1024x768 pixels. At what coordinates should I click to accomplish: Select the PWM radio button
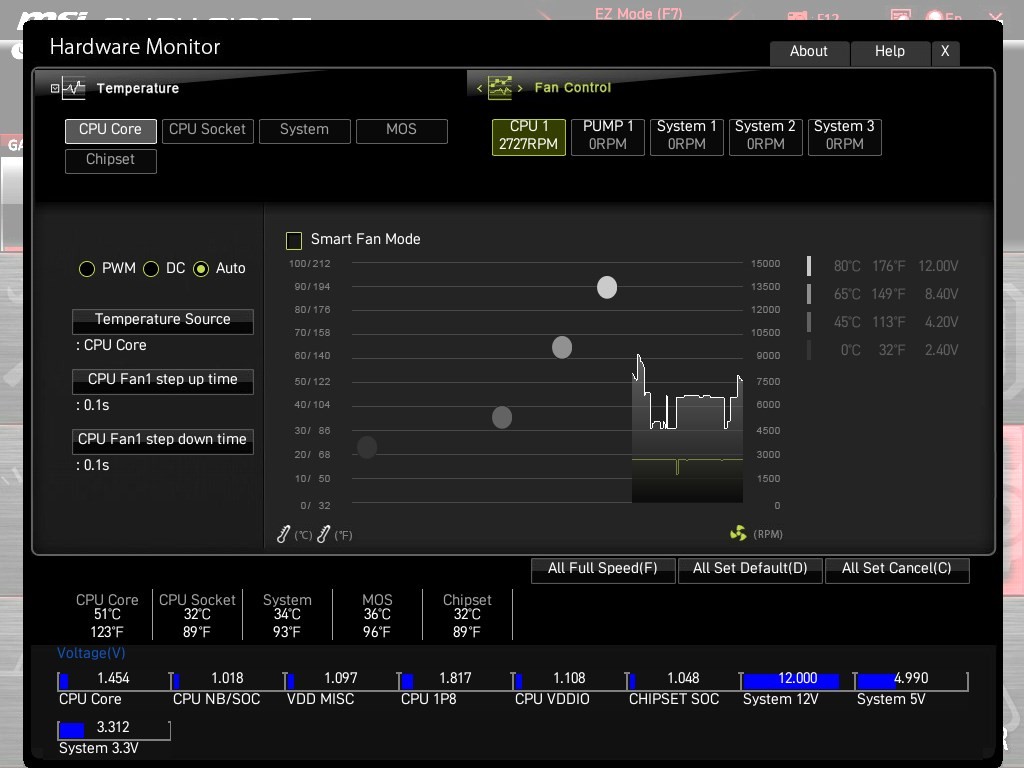click(87, 269)
